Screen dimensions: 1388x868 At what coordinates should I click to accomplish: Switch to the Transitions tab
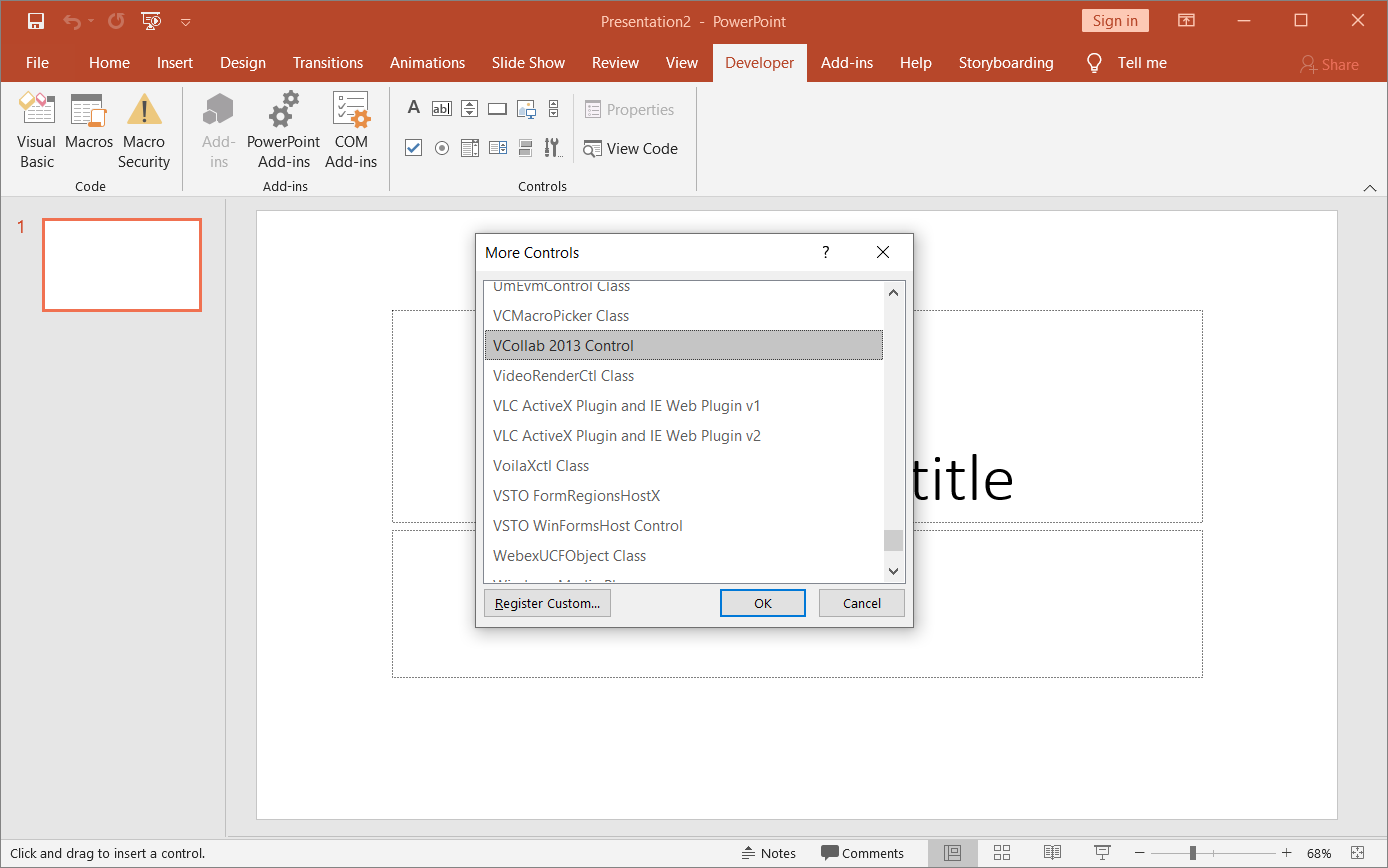(328, 62)
